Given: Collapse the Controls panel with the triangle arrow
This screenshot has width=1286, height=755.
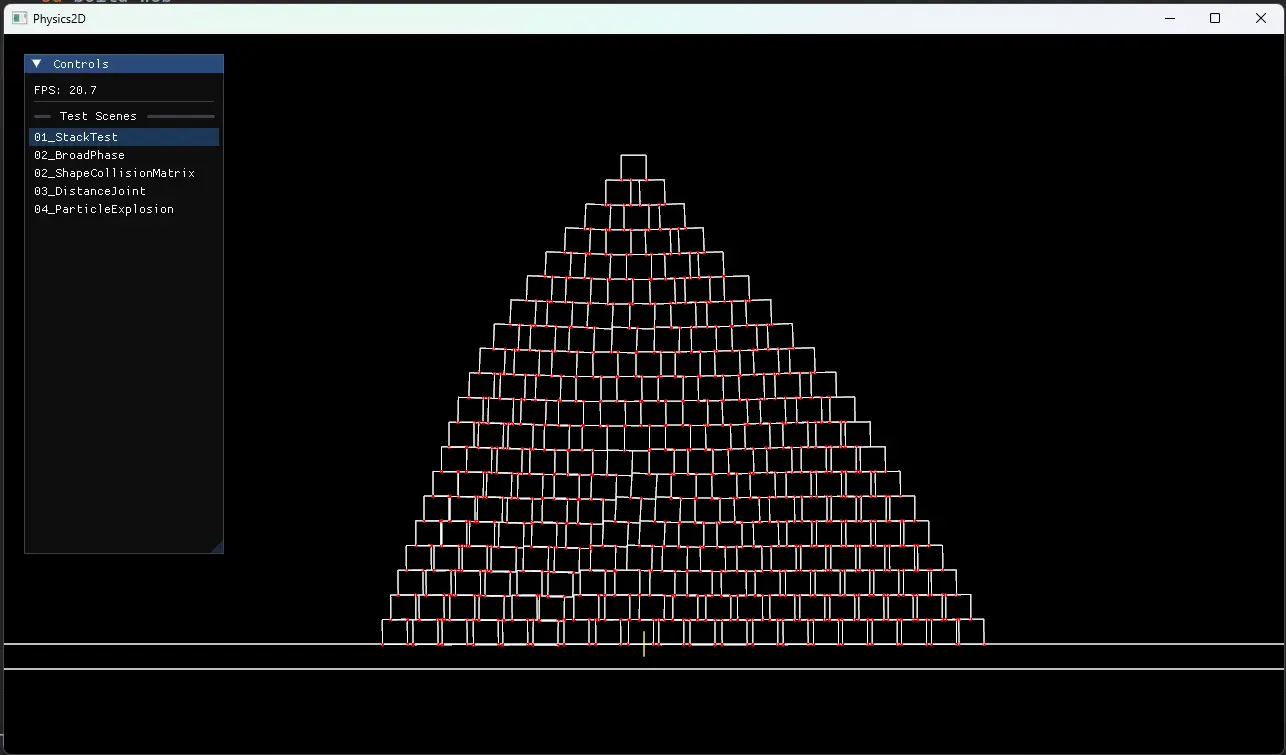Looking at the screenshot, I should [x=37, y=64].
